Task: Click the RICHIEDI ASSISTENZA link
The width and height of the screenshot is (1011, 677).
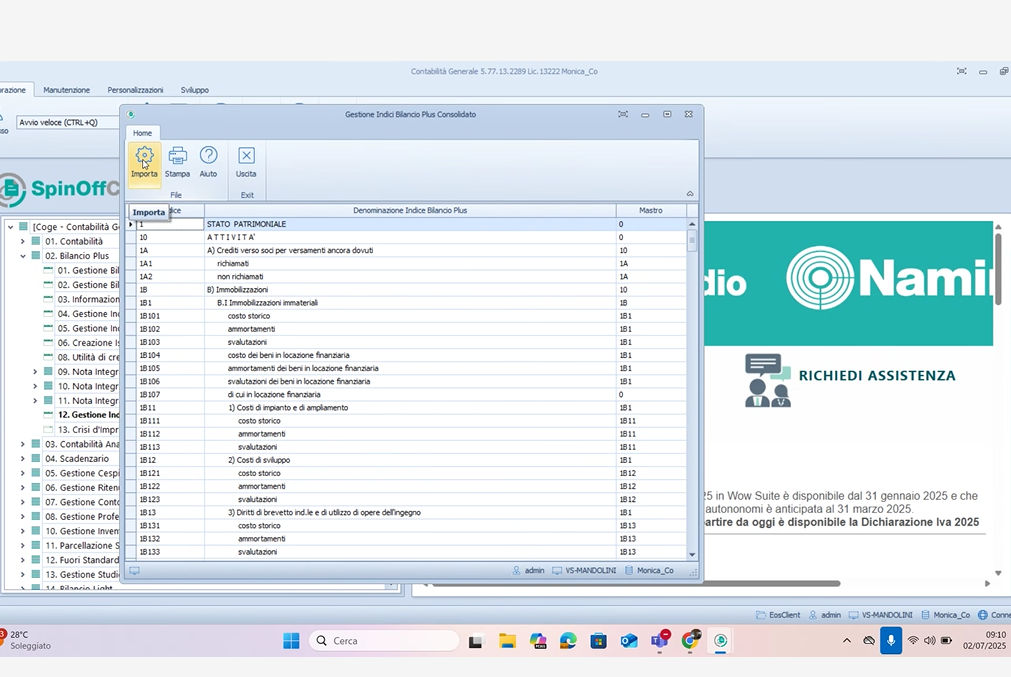Action: [x=877, y=375]
